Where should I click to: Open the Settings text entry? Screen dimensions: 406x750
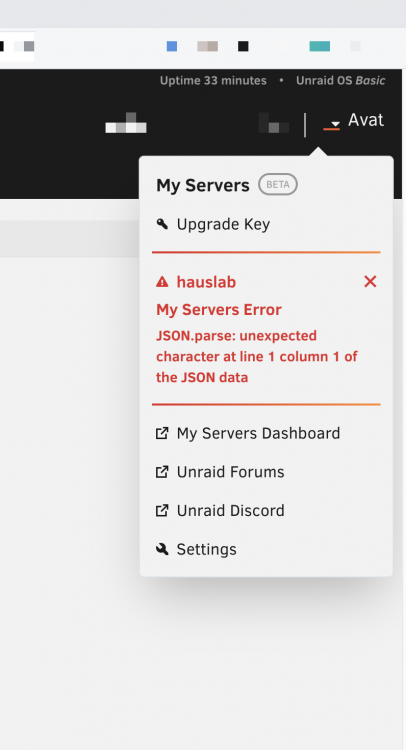[x=207, y=550]
